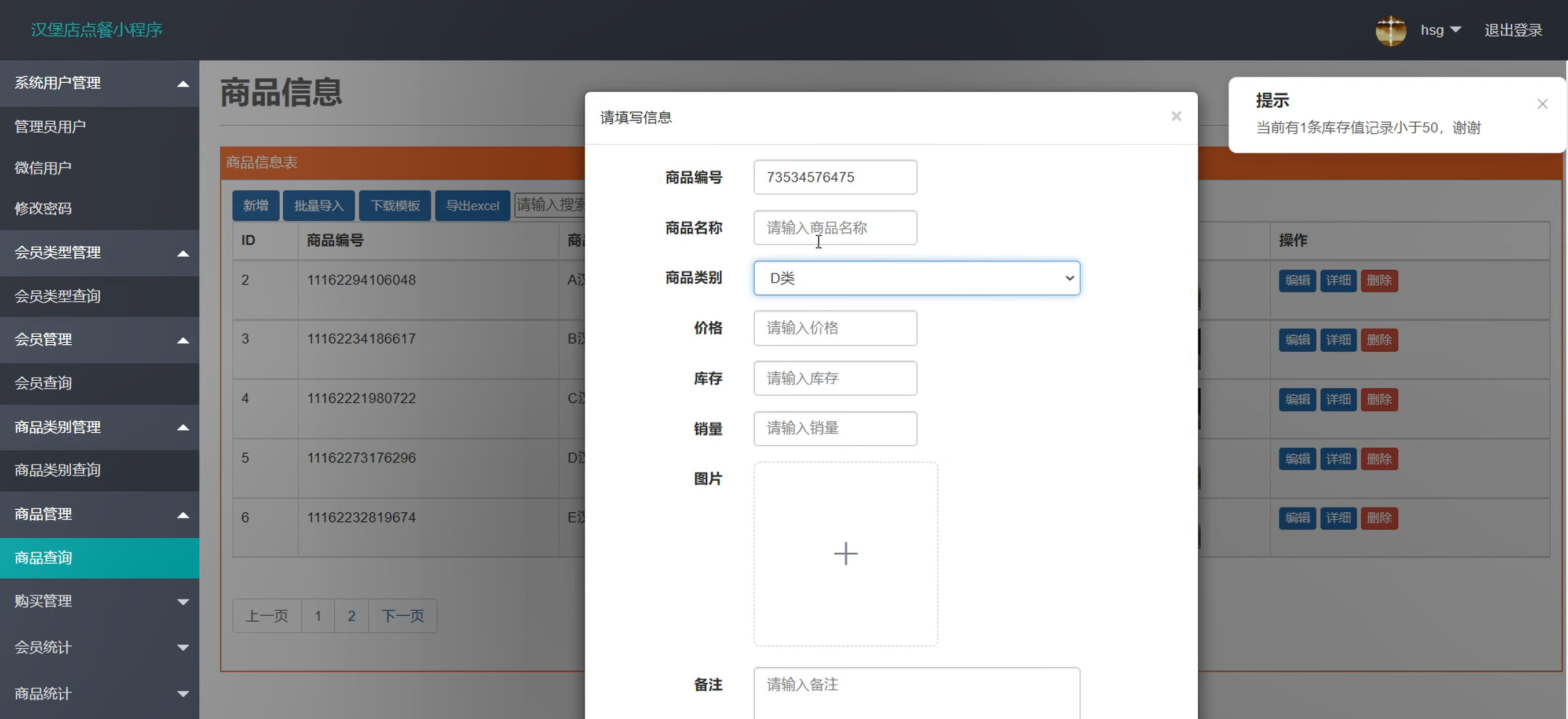Screen dimensions: 1568x719
Task: Select 商品类别查询 menu item
Action: click(57, 470)
